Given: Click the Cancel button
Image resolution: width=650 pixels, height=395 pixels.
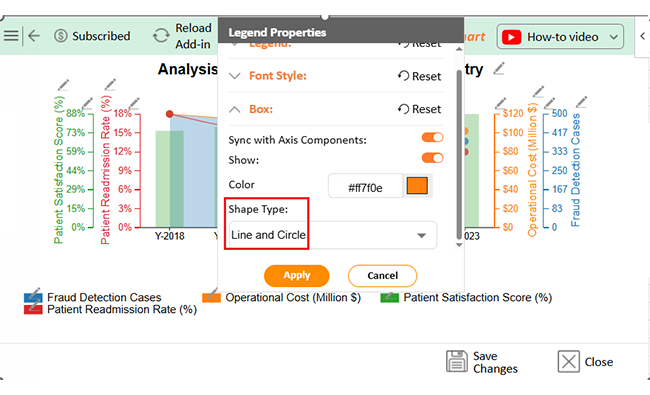Looking at the screenshot, I should click(x=382, y=276).
